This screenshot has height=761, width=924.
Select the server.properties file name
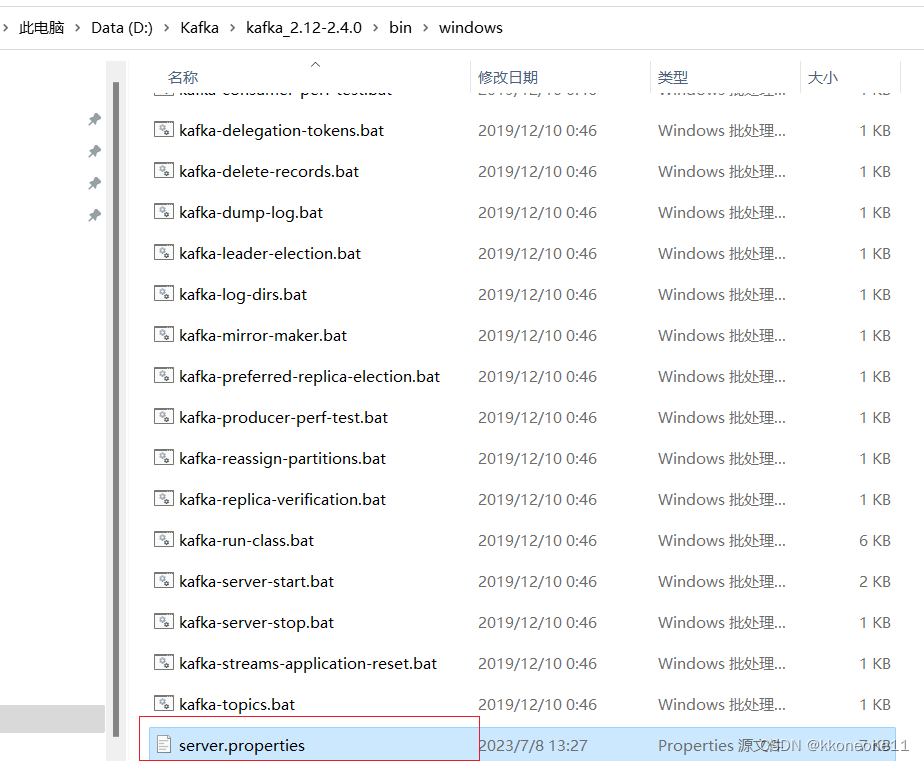coord(242,745)
